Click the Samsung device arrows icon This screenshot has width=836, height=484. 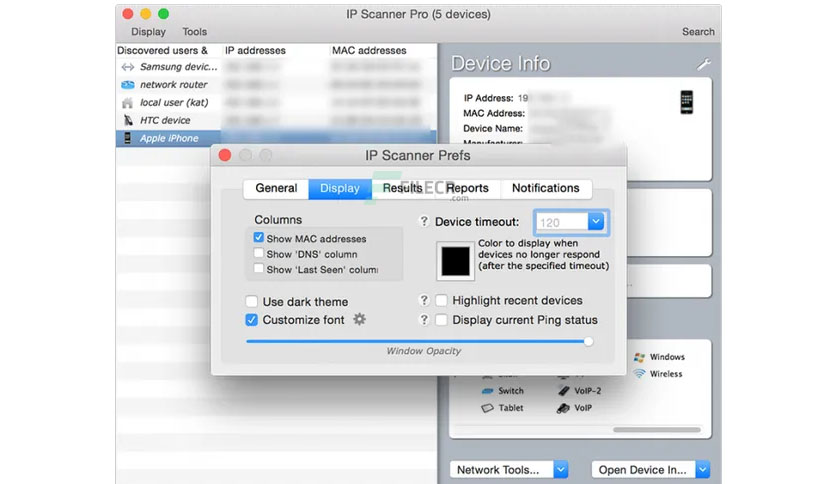pos(127,67)
